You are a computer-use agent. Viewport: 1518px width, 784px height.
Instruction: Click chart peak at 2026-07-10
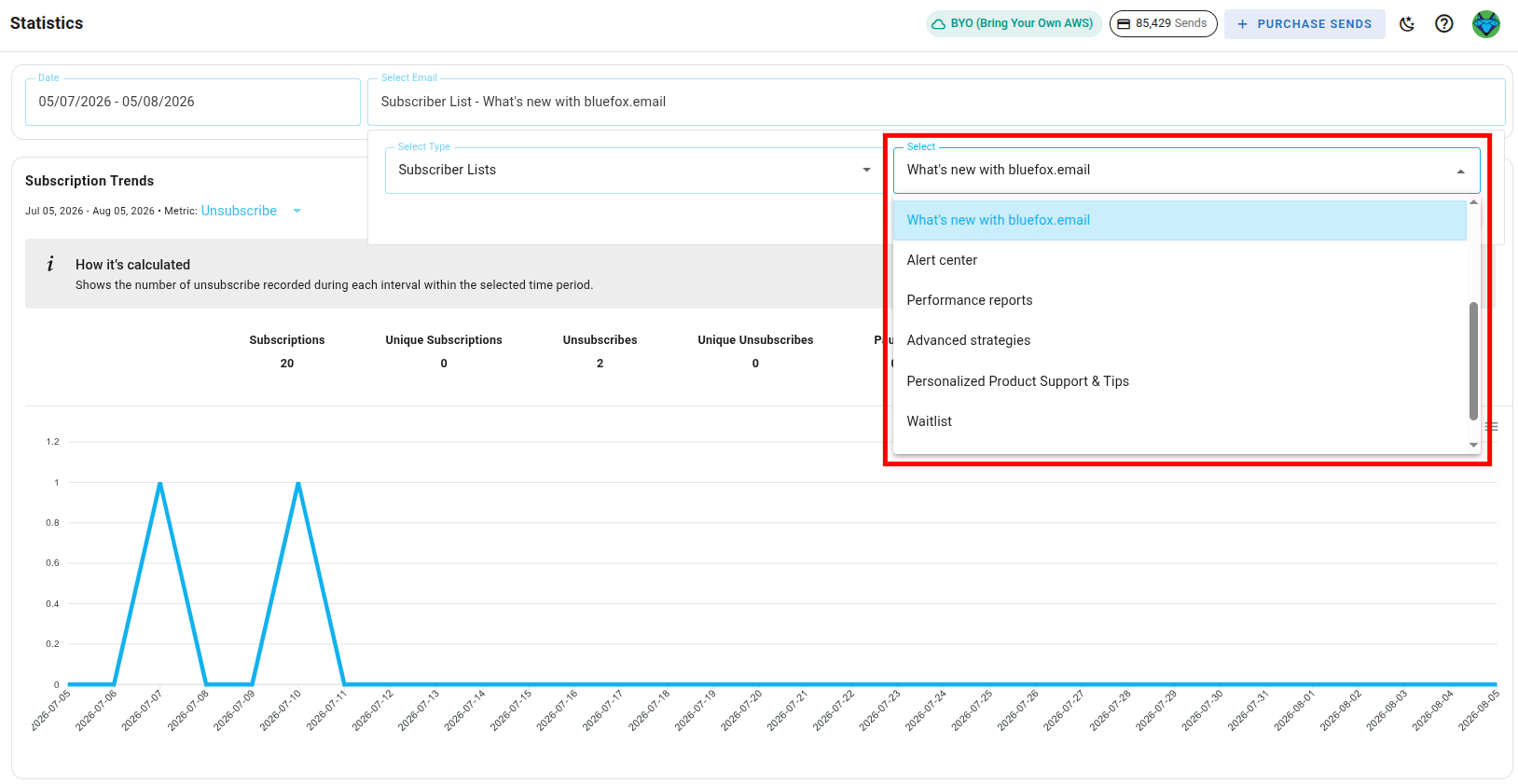click(x=298, y=483)
